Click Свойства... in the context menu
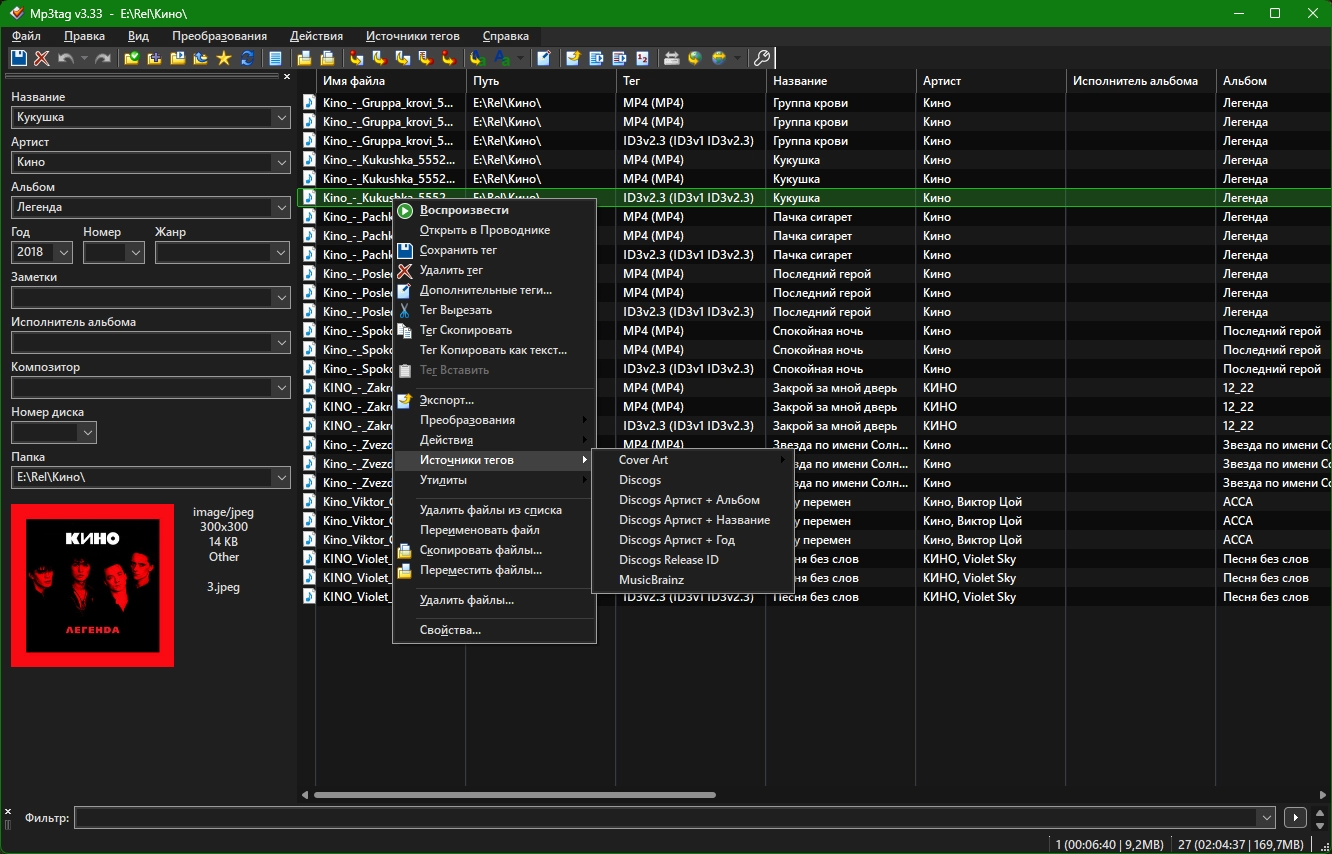 [x=450, y=630]
